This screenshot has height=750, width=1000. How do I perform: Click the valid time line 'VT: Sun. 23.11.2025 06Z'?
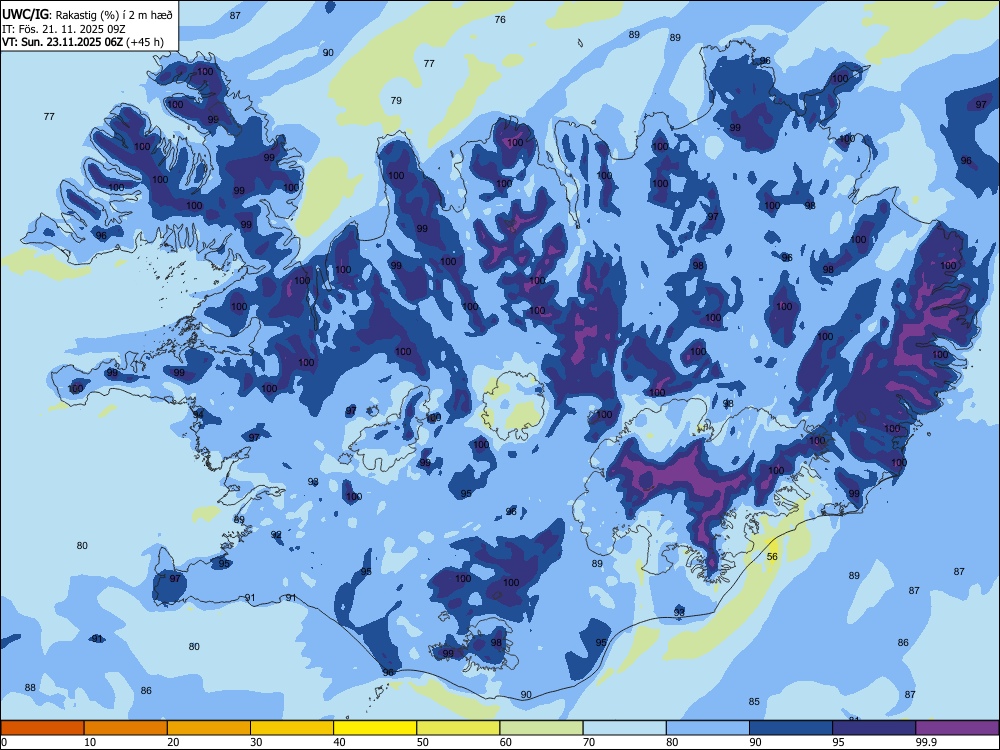coord(62,42)
